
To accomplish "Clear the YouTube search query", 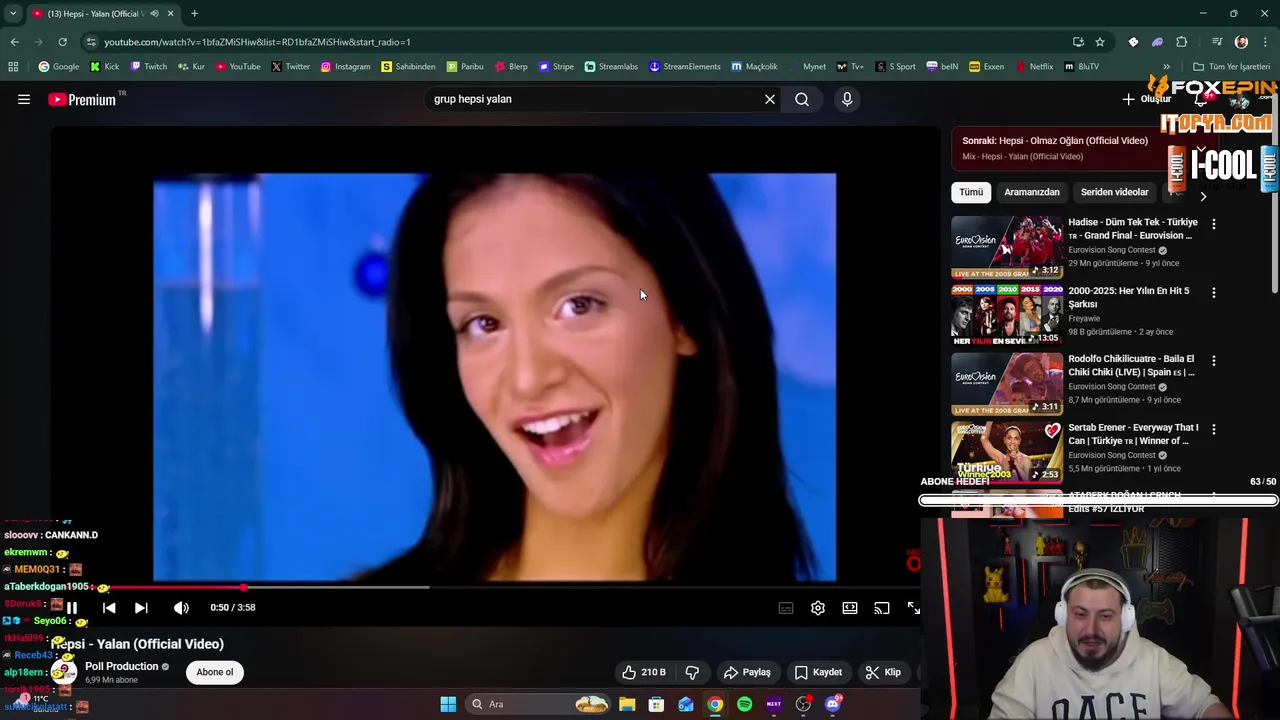I will pos(770,99).
